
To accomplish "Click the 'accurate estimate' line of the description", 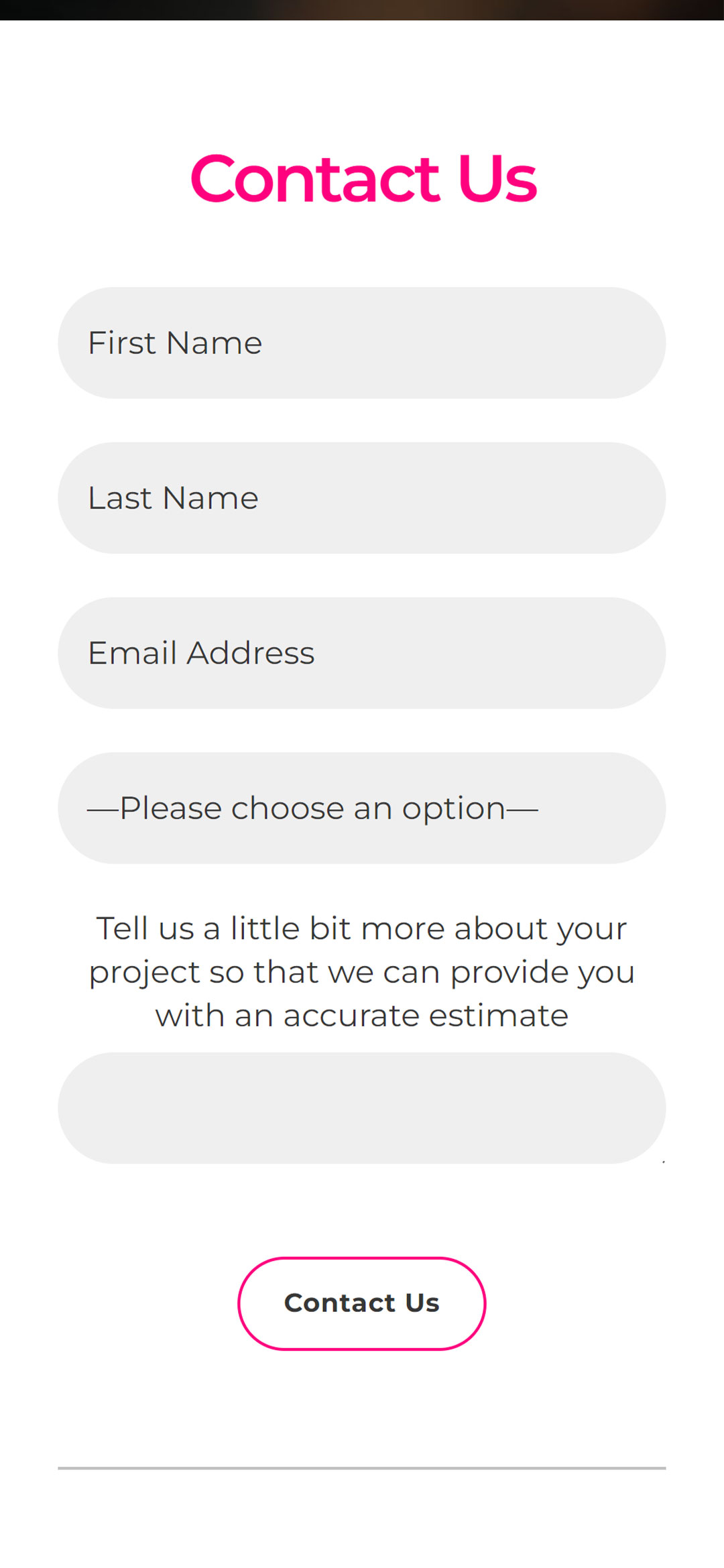I will point(362,1016).
